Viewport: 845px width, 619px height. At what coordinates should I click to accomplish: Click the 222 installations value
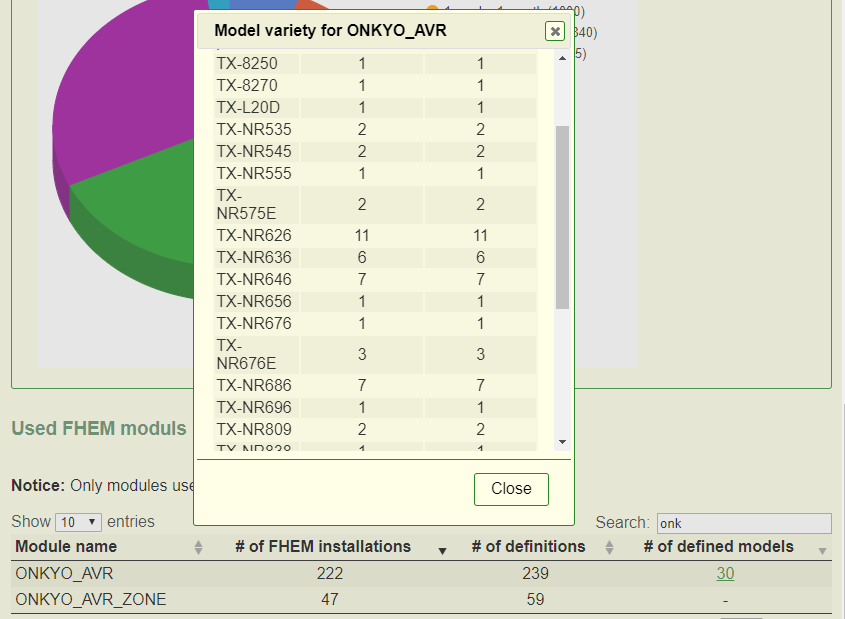(x=330, y=573)
